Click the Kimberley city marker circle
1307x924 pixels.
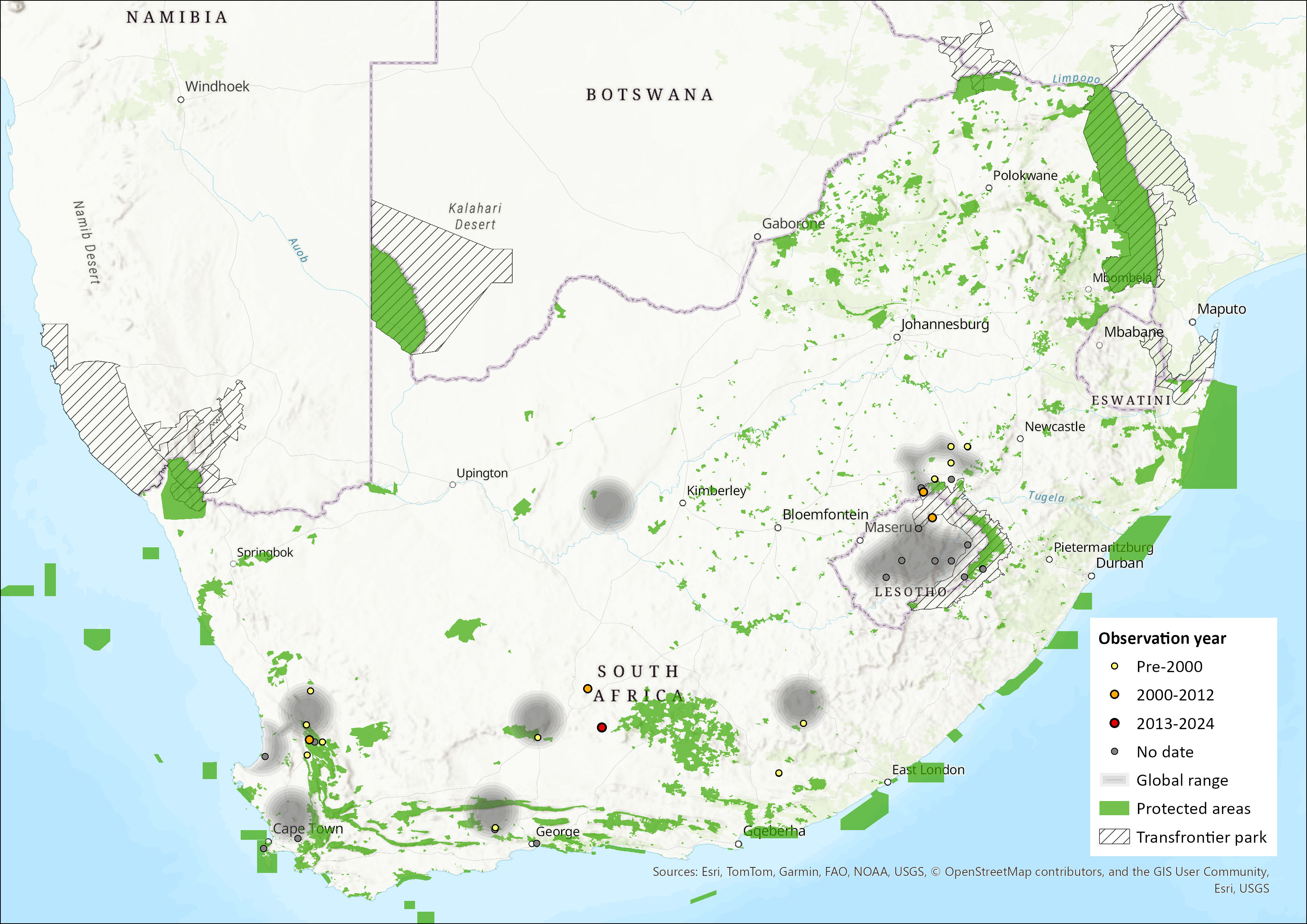click(683, 503)
